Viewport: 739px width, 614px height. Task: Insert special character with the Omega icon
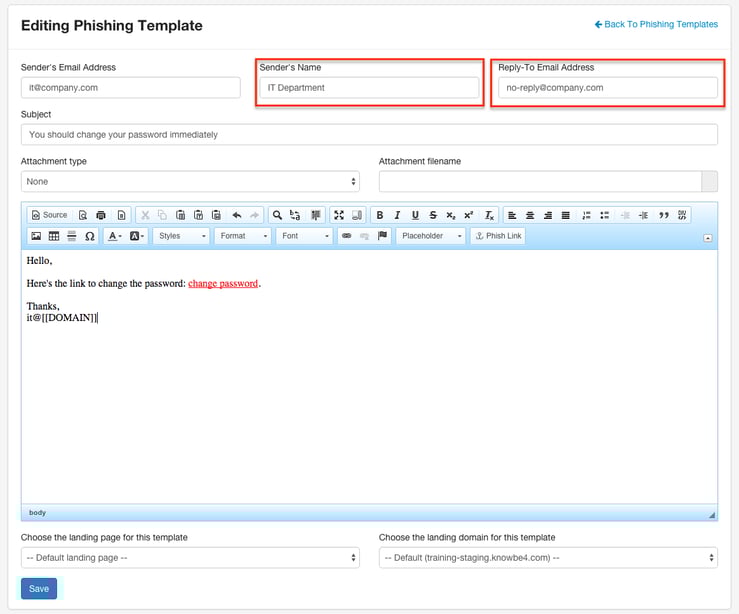[x=89, y=236]
